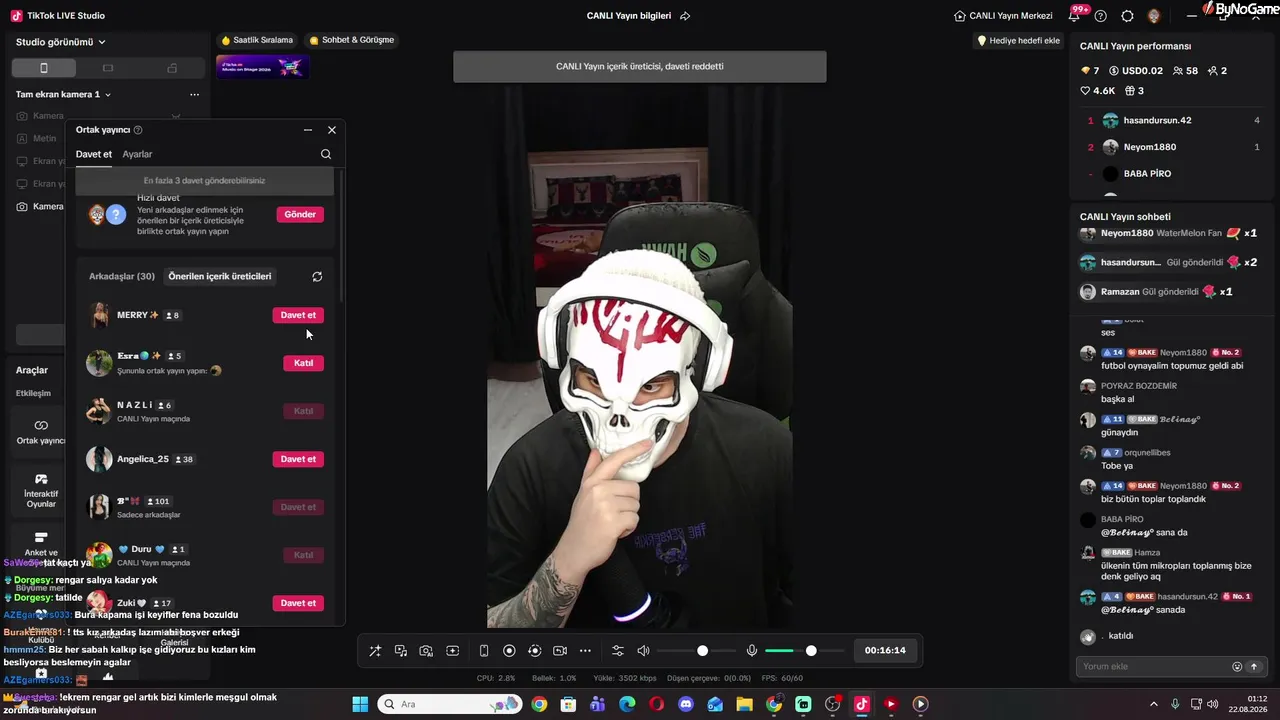Open the Music on Stage banner
Viewport: 1280px width, 720px height.
click(262, 66)
